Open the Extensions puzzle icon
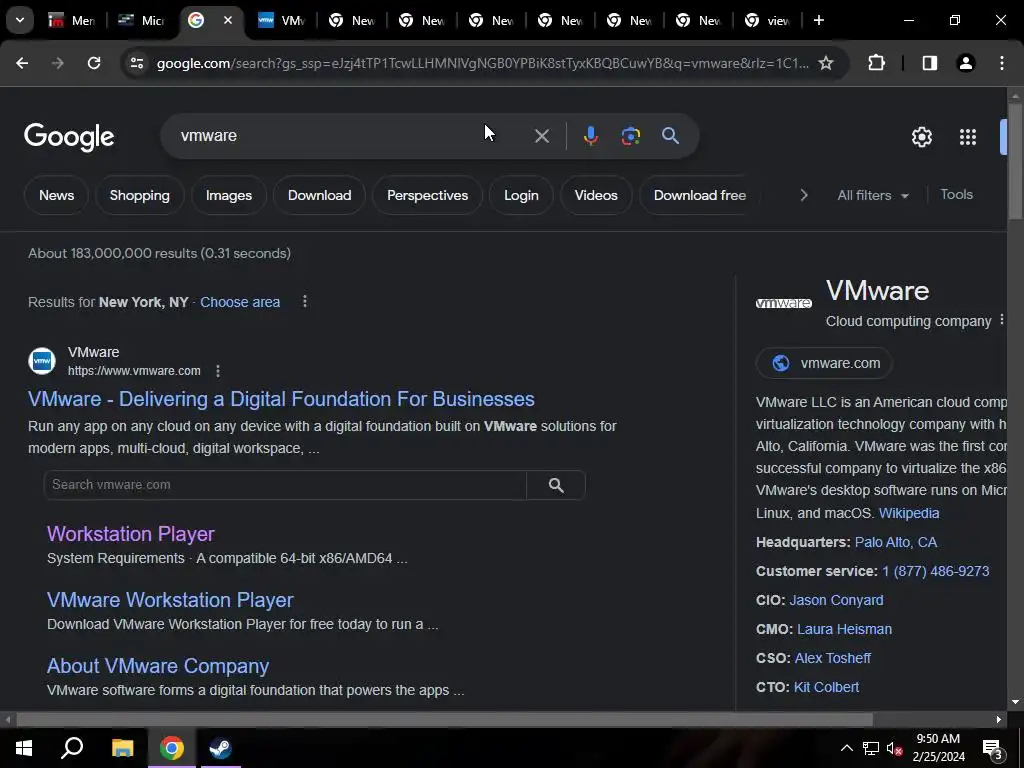The height and width of the screenshot is (768, 1024). click(x=876, y=63)
